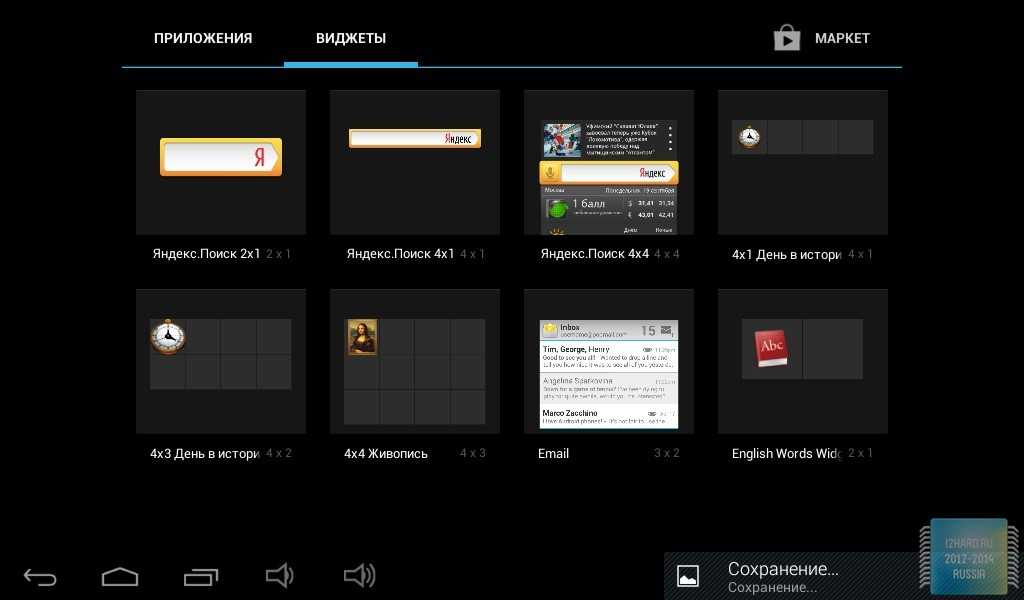Tap the Android back navigation arrow
This screenshot has height=600, width=1024.
pos(40,576)
